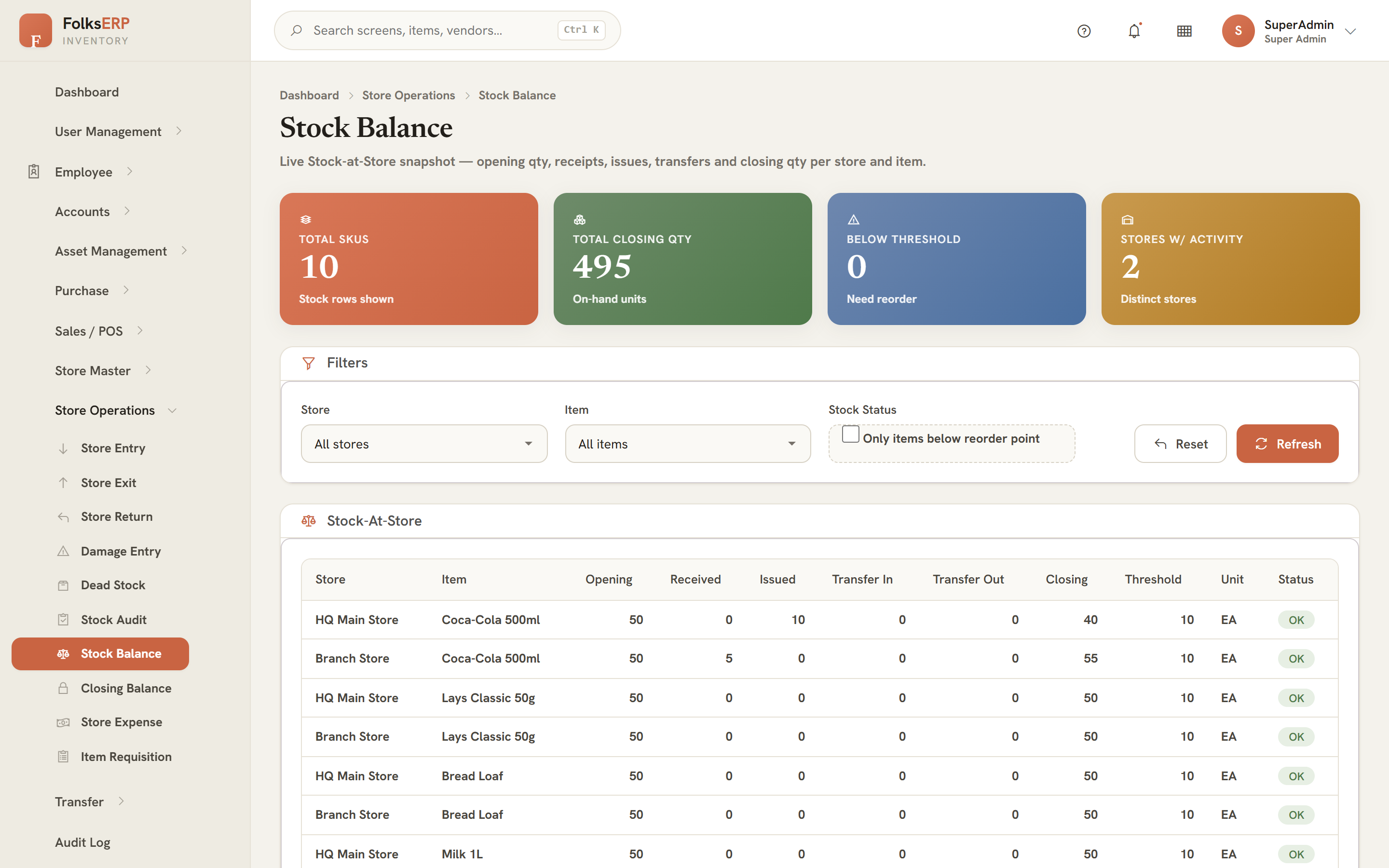This screenshot has width=1389, height=868.
Task: Click the Total Closing Qty boxes icon
Action: coord(579,220)
